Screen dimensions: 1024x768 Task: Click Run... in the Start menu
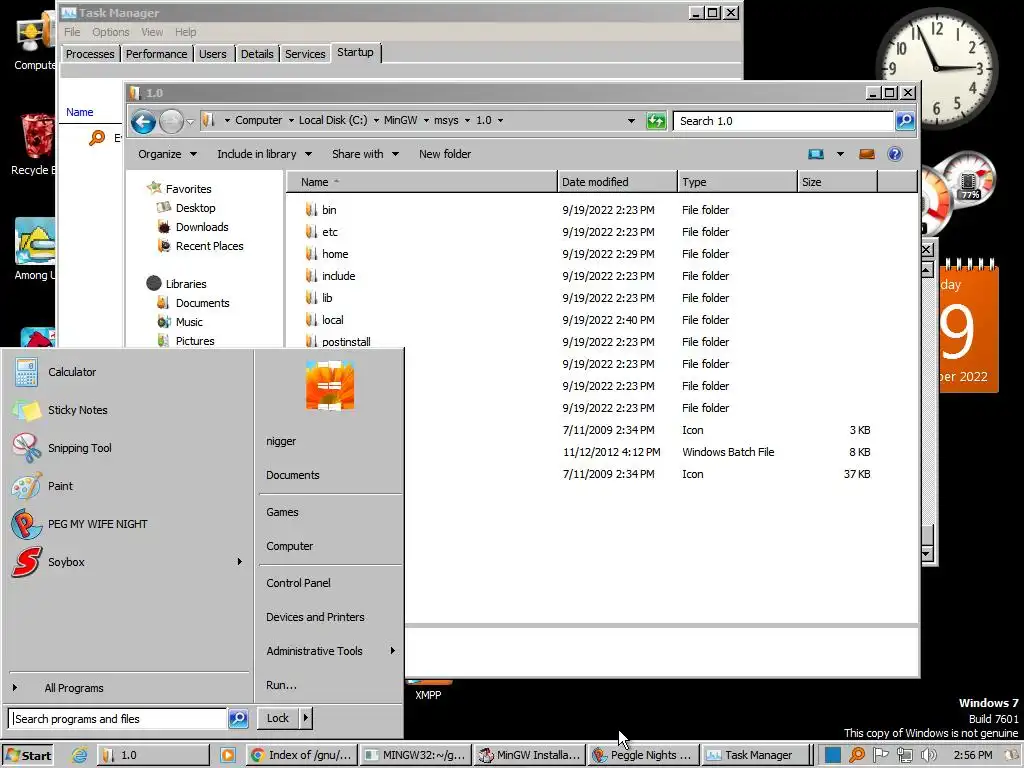click(x=281, y=685)
